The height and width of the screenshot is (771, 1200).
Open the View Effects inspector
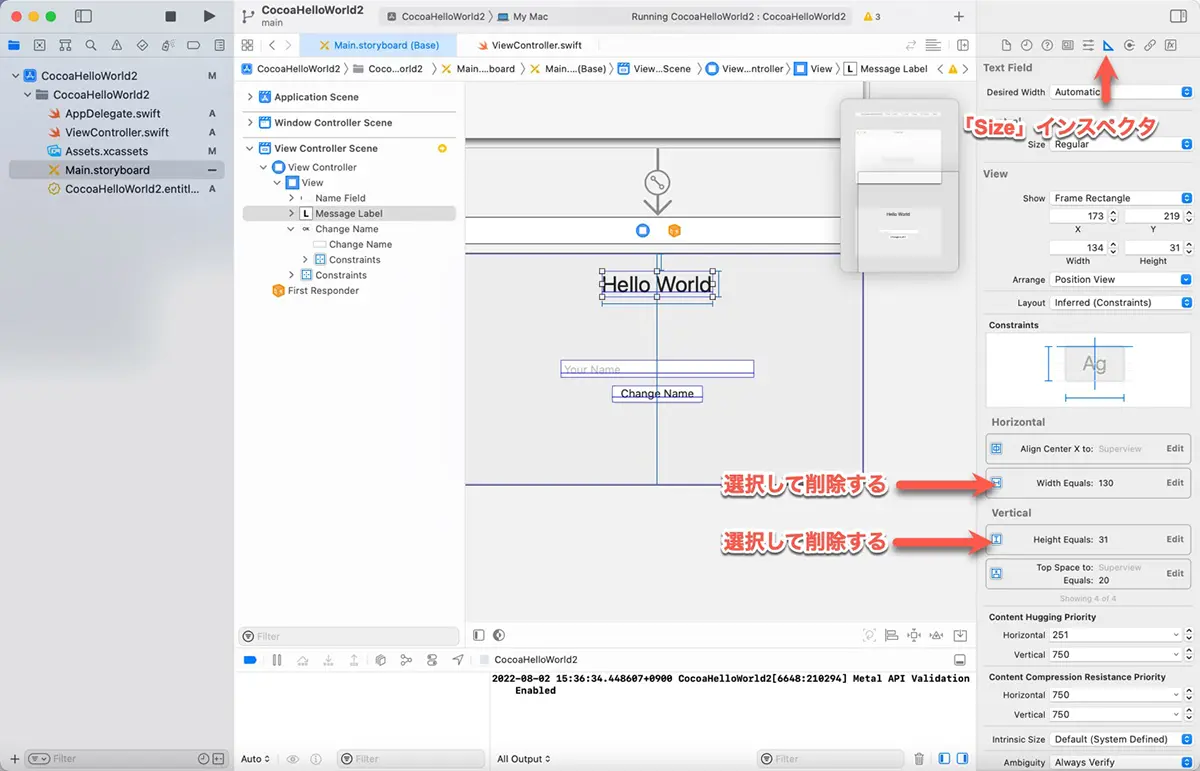1171,45
